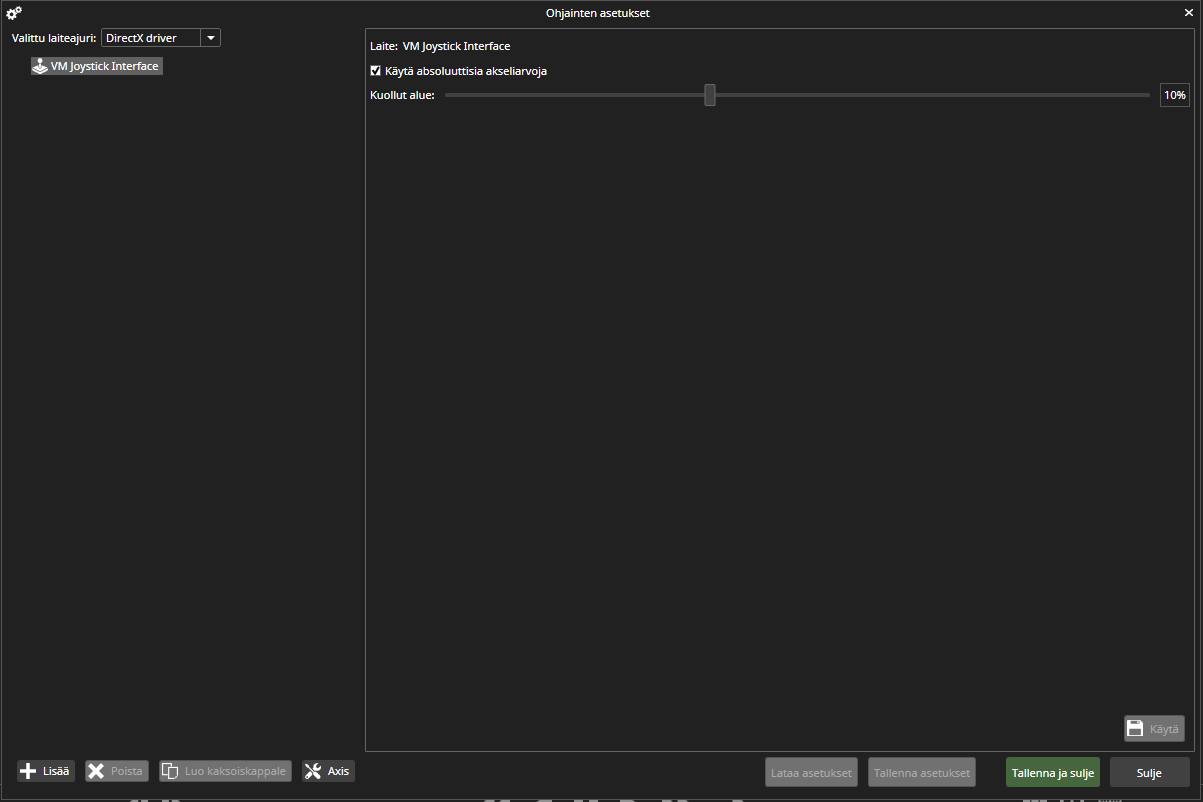Click the 10% dead zone value field
Screen dimensions: 1203x802
pos(1174,95)
